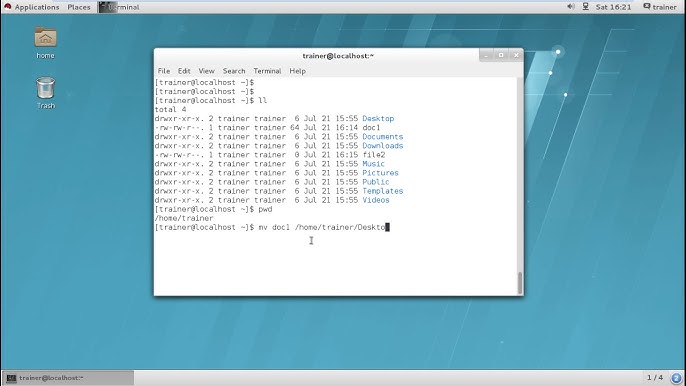Open the terminal Search menu
This screenshot has width=686, height=386.
point(234,71)
